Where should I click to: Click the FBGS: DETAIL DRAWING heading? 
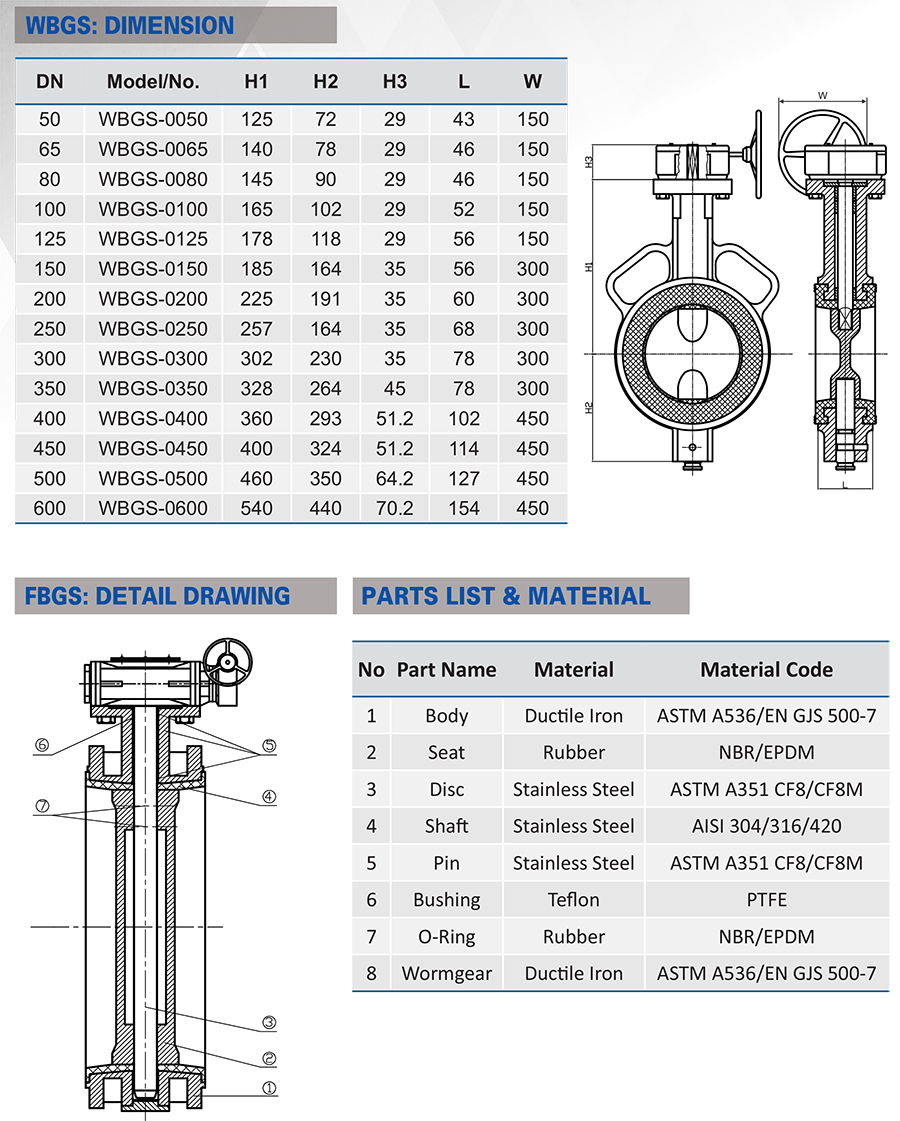[157, 596]
